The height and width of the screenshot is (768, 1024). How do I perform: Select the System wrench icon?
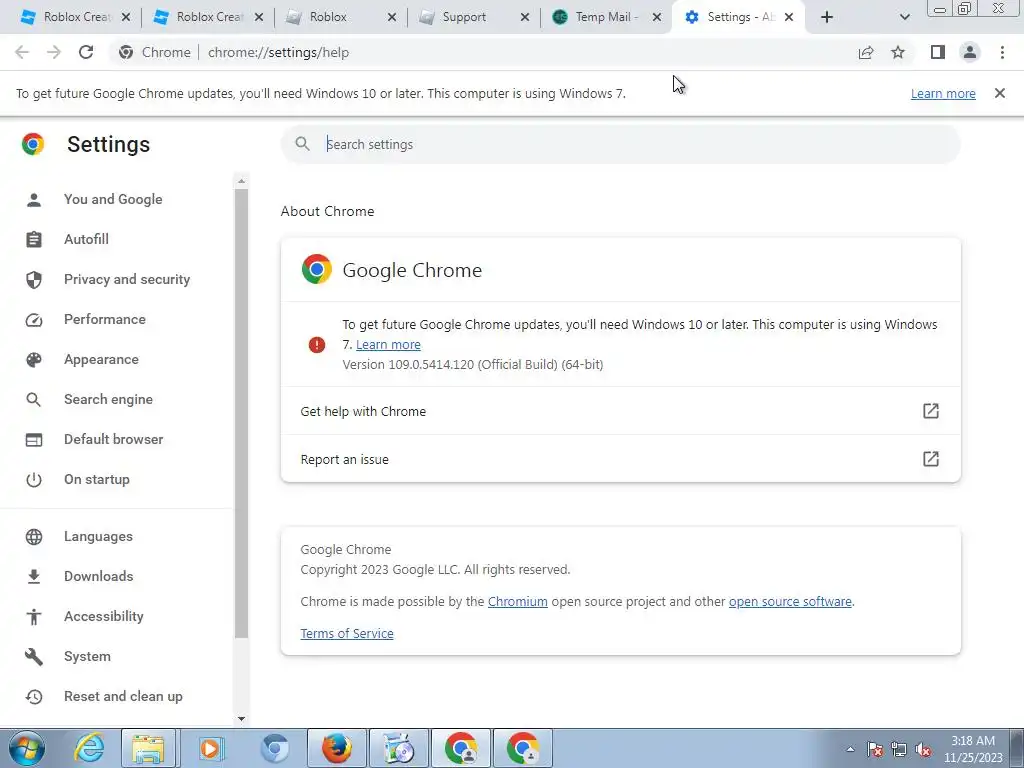click(34, 656)
